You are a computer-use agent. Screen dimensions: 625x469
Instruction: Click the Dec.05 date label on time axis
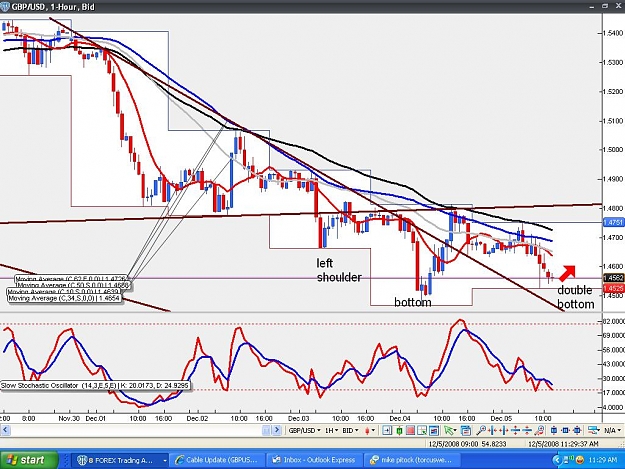coord(501,418)
